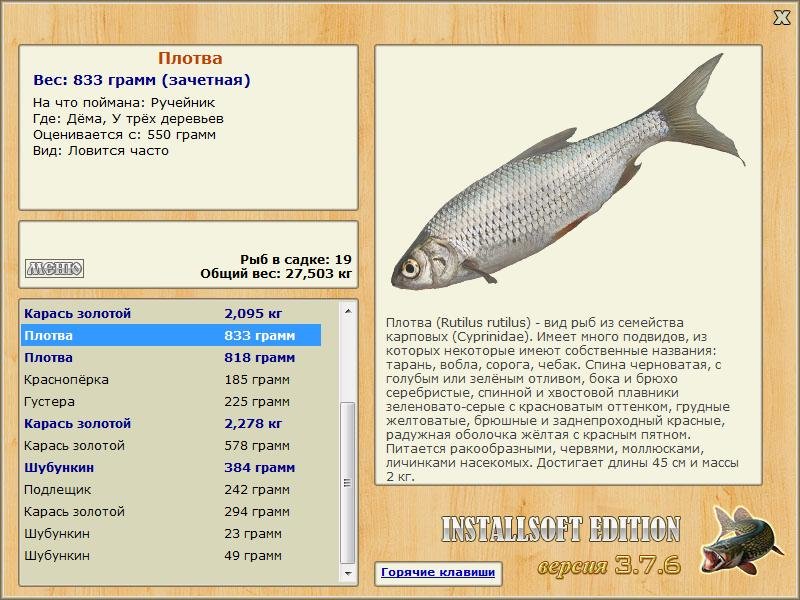Click the fish list scroll up arrow
The height and width of the screenshot is (600, 800).
click(x=348, y=311)
